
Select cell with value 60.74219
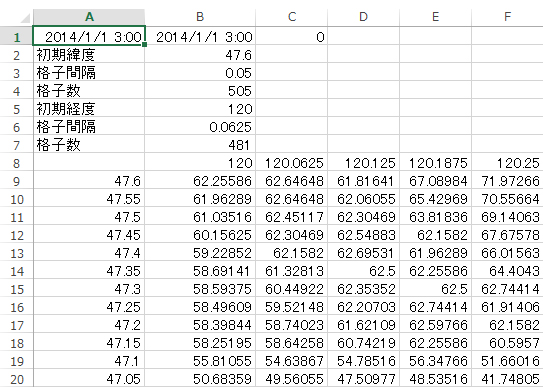pos(363,343)
